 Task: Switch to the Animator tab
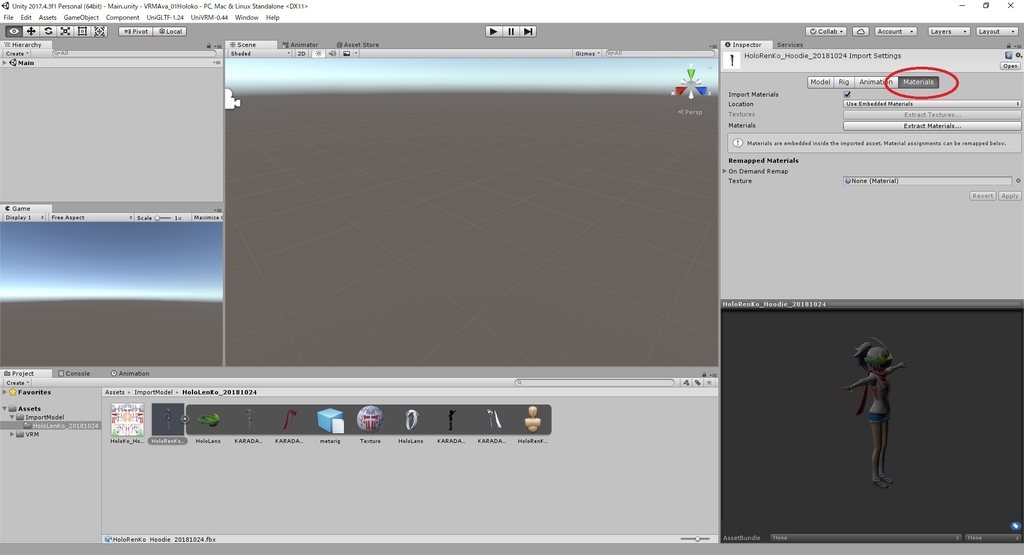[x=300, y=45]
